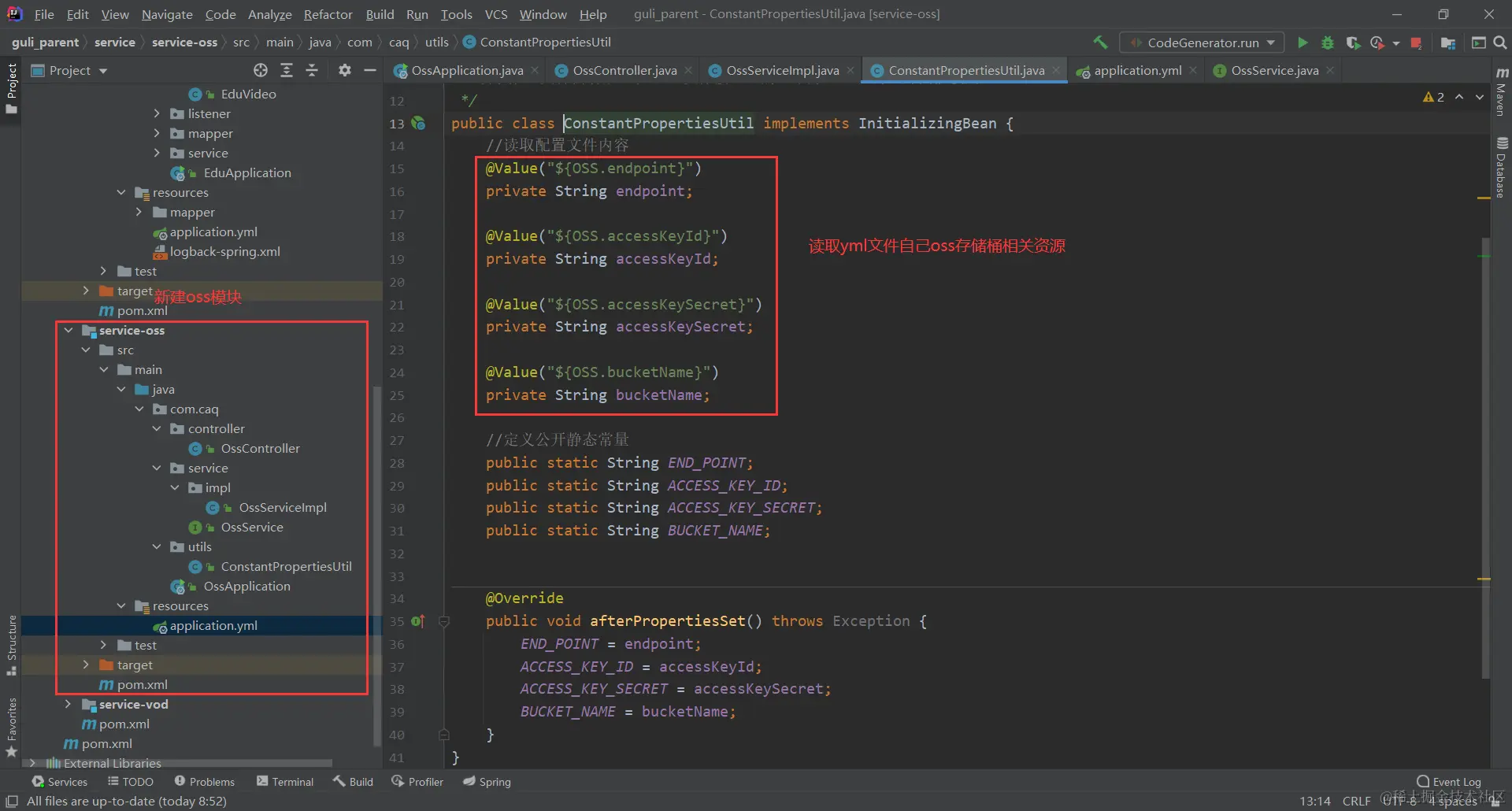Stop the running process red square
This screenshot has width=1512, height=811.
pyautogui.click(x=1416, y=43)
